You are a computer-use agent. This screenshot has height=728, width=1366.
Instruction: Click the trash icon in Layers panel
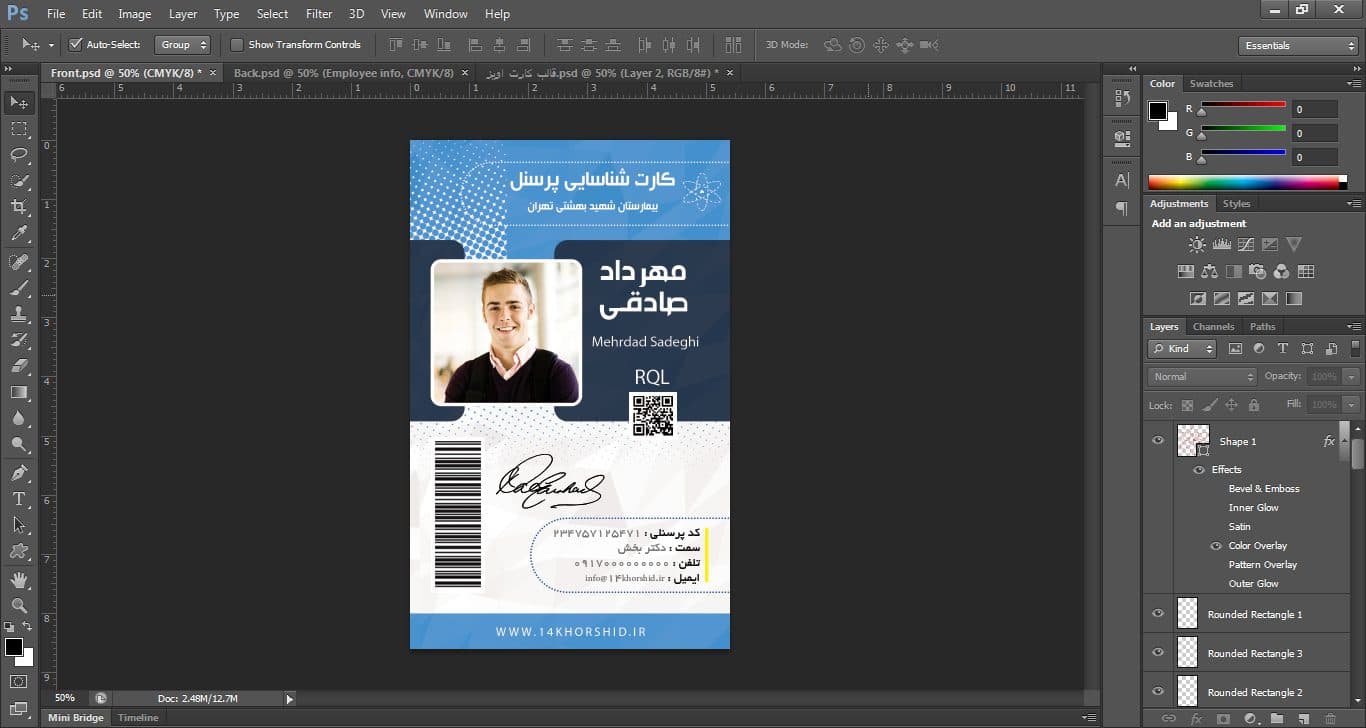click(x=1329, y=718)
